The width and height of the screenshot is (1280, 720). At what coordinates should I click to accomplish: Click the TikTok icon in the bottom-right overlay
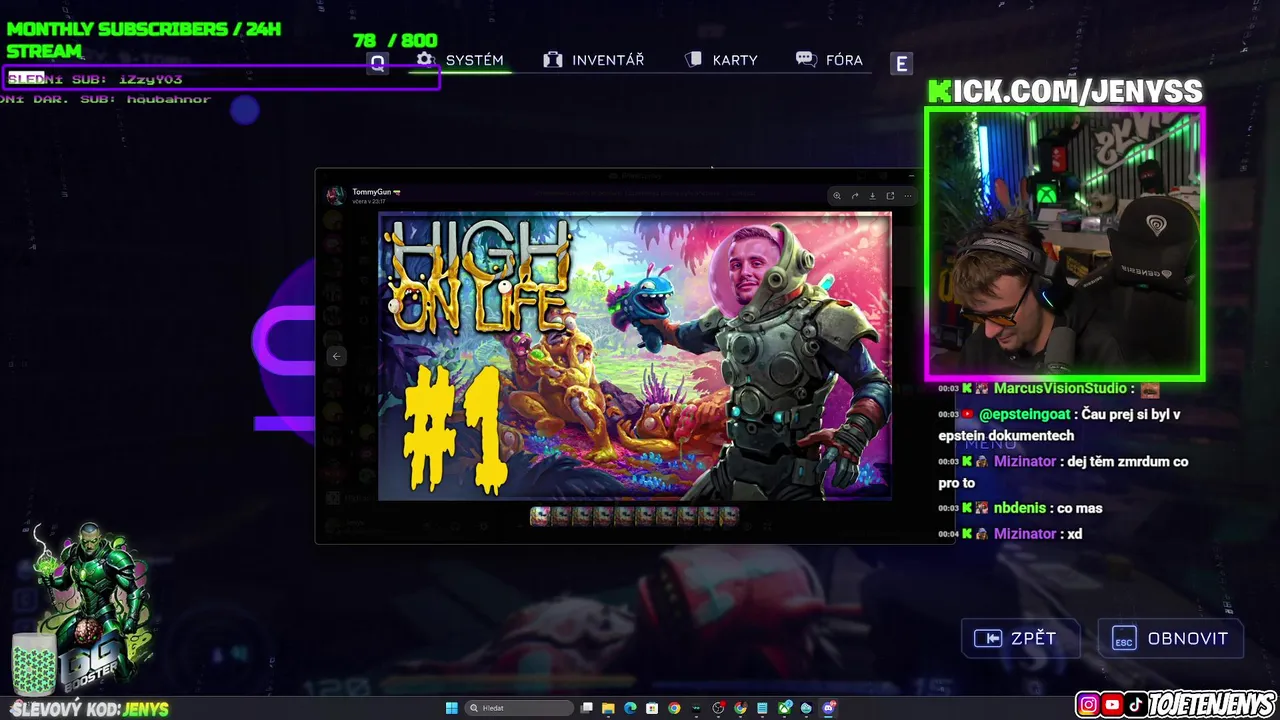1135,705
